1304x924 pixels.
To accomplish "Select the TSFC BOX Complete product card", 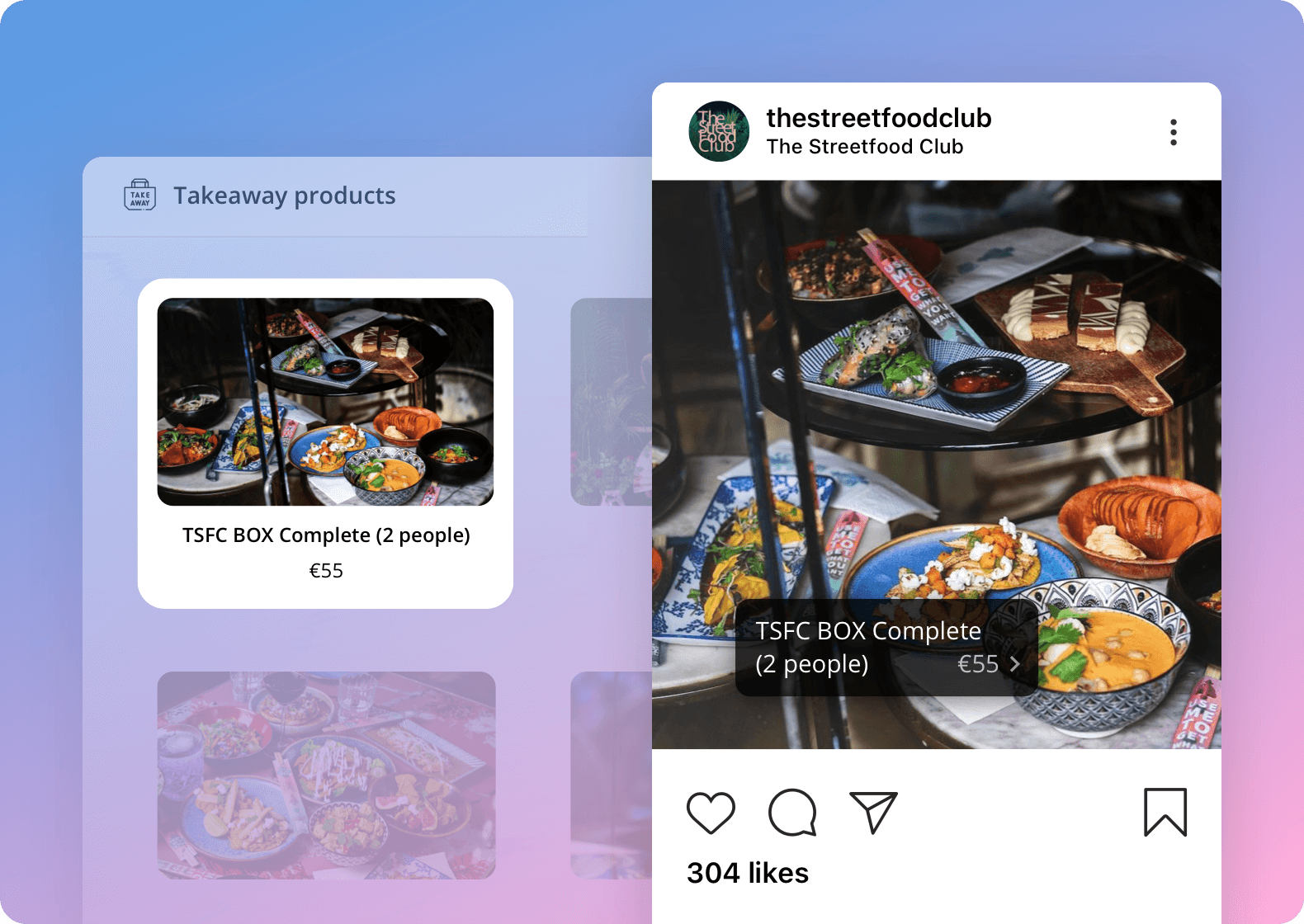I will (325, 444).
